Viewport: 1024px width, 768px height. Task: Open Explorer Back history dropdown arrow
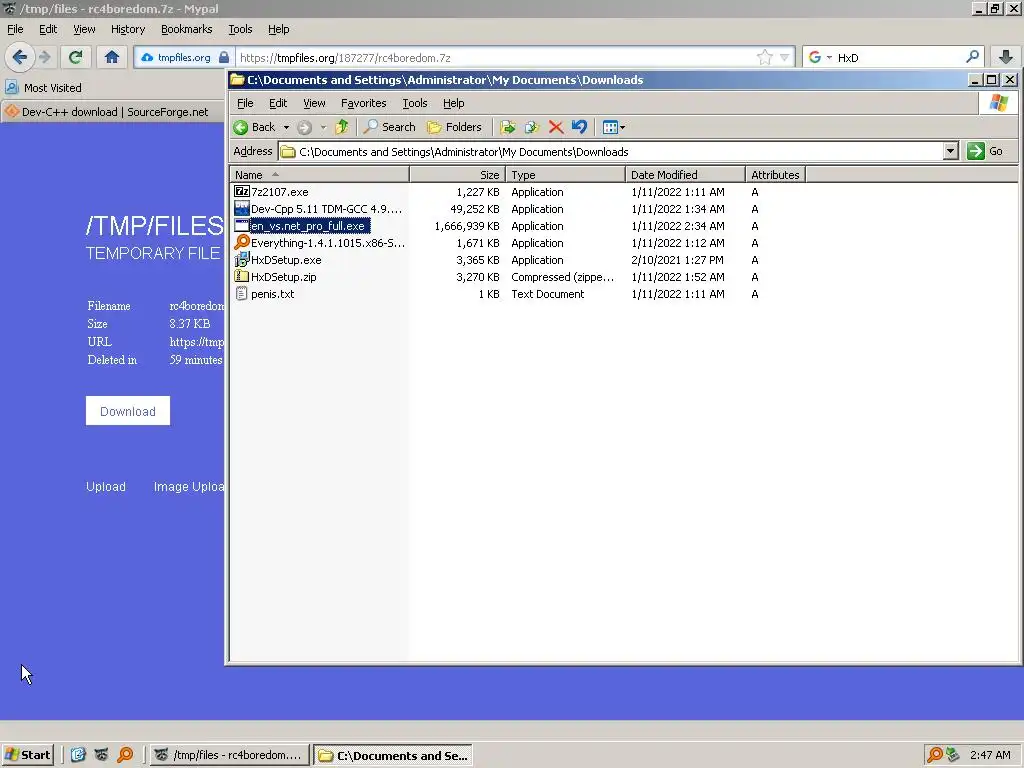tap(286, 127)
